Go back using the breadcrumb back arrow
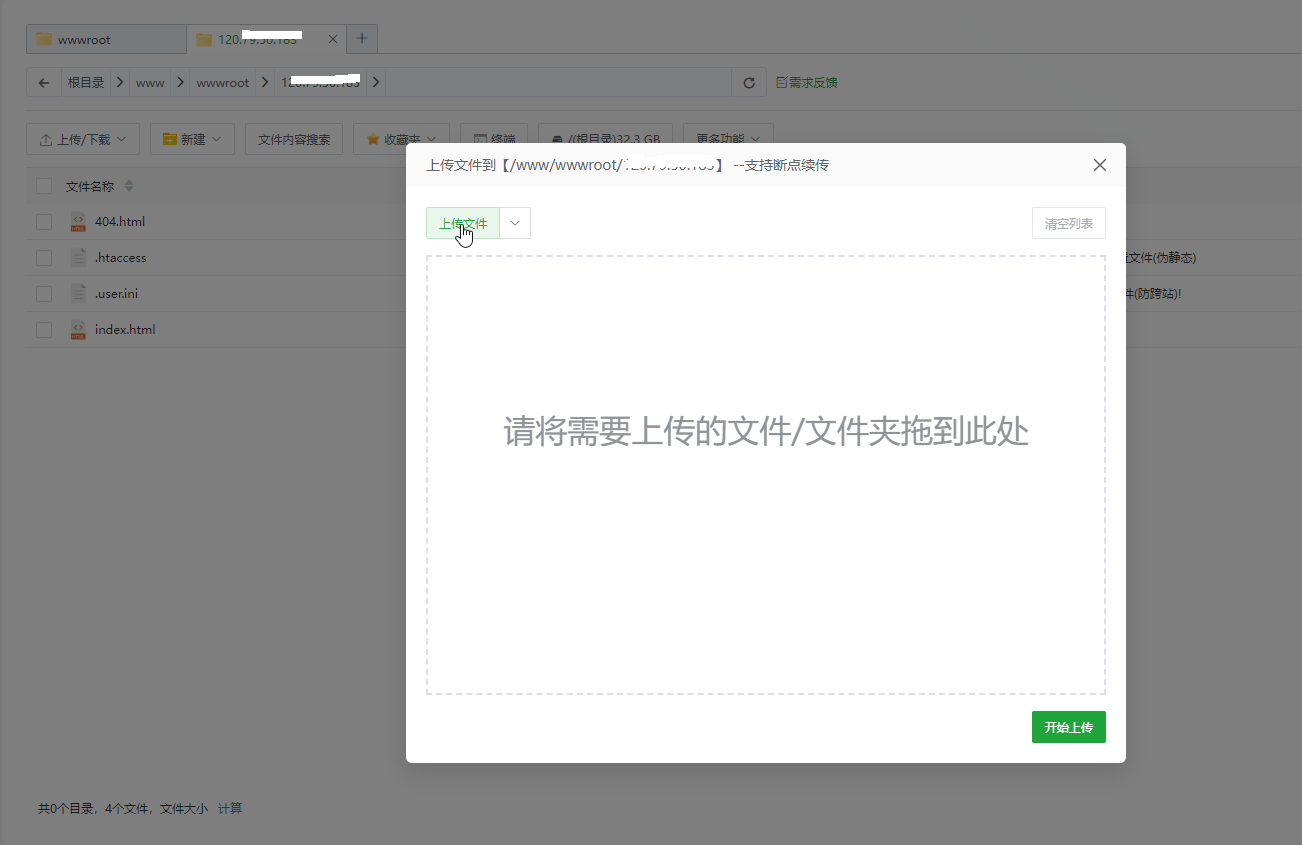Viewport: 1302px width, 845px height. (42, 82)
